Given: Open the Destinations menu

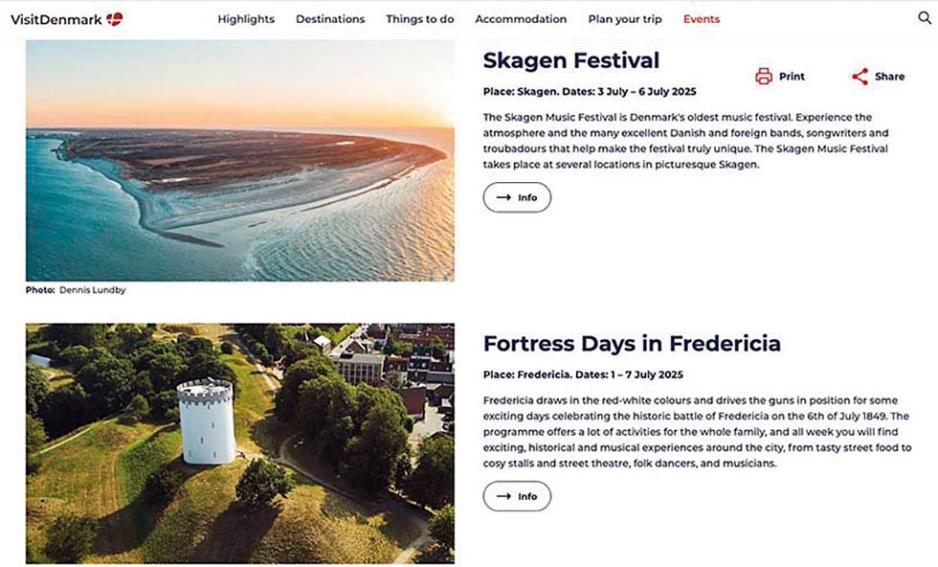Looking at the screenshot, I should (330, 19).
